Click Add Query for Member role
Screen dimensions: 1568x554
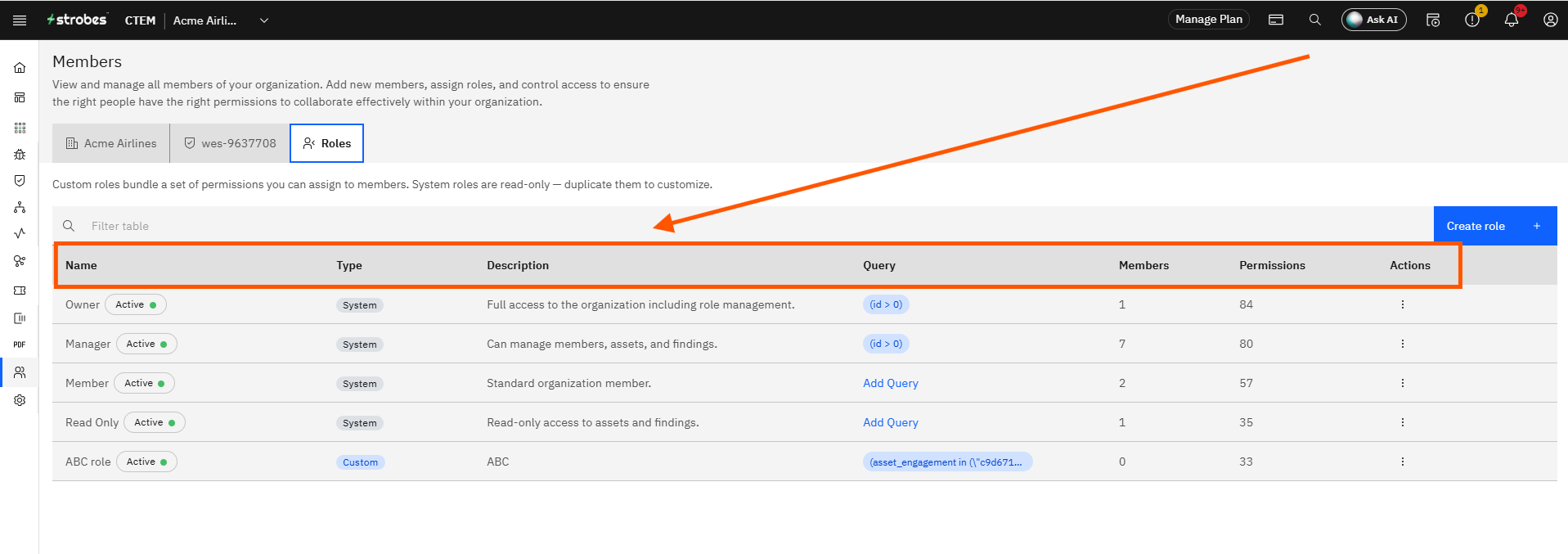tap(891, 383)
